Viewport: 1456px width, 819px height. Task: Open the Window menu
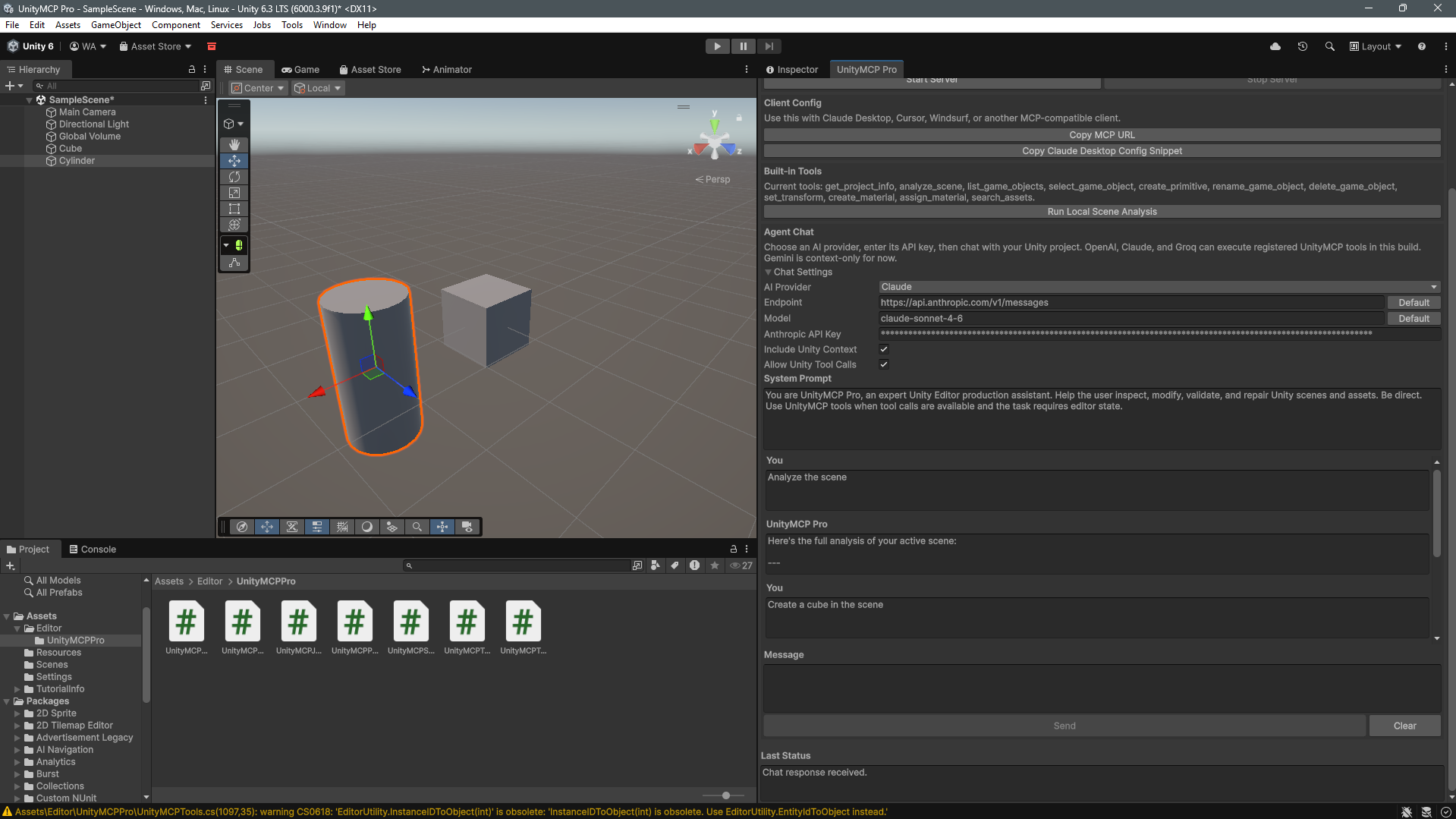[x=330, y=25]
